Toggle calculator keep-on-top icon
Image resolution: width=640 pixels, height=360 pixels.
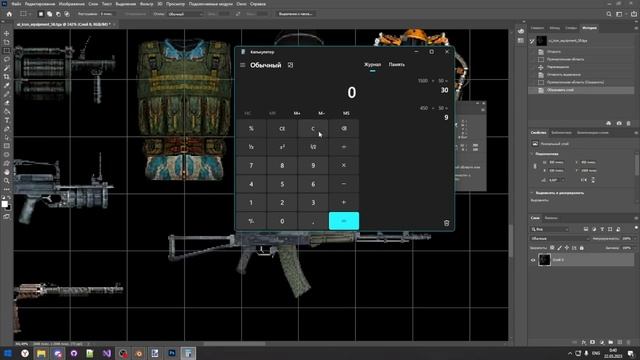[x=290, y=65]
